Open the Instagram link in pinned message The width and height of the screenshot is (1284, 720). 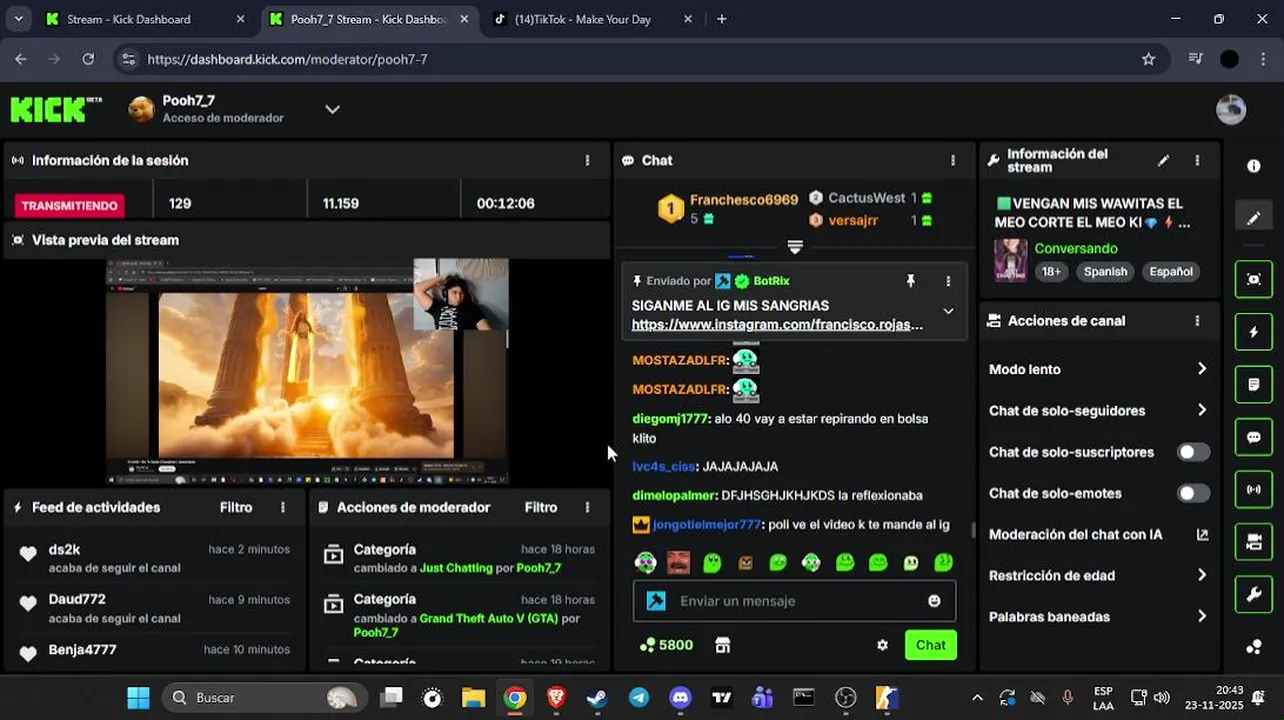point(777,325)
